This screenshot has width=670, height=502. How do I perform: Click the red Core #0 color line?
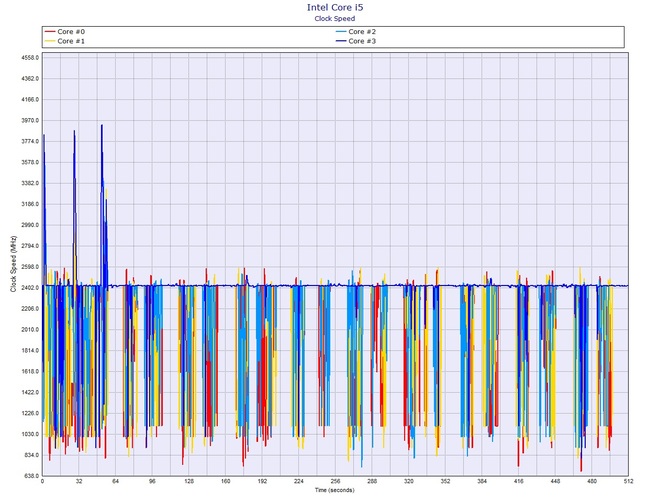pyautogui.click(x=50, y=32)
